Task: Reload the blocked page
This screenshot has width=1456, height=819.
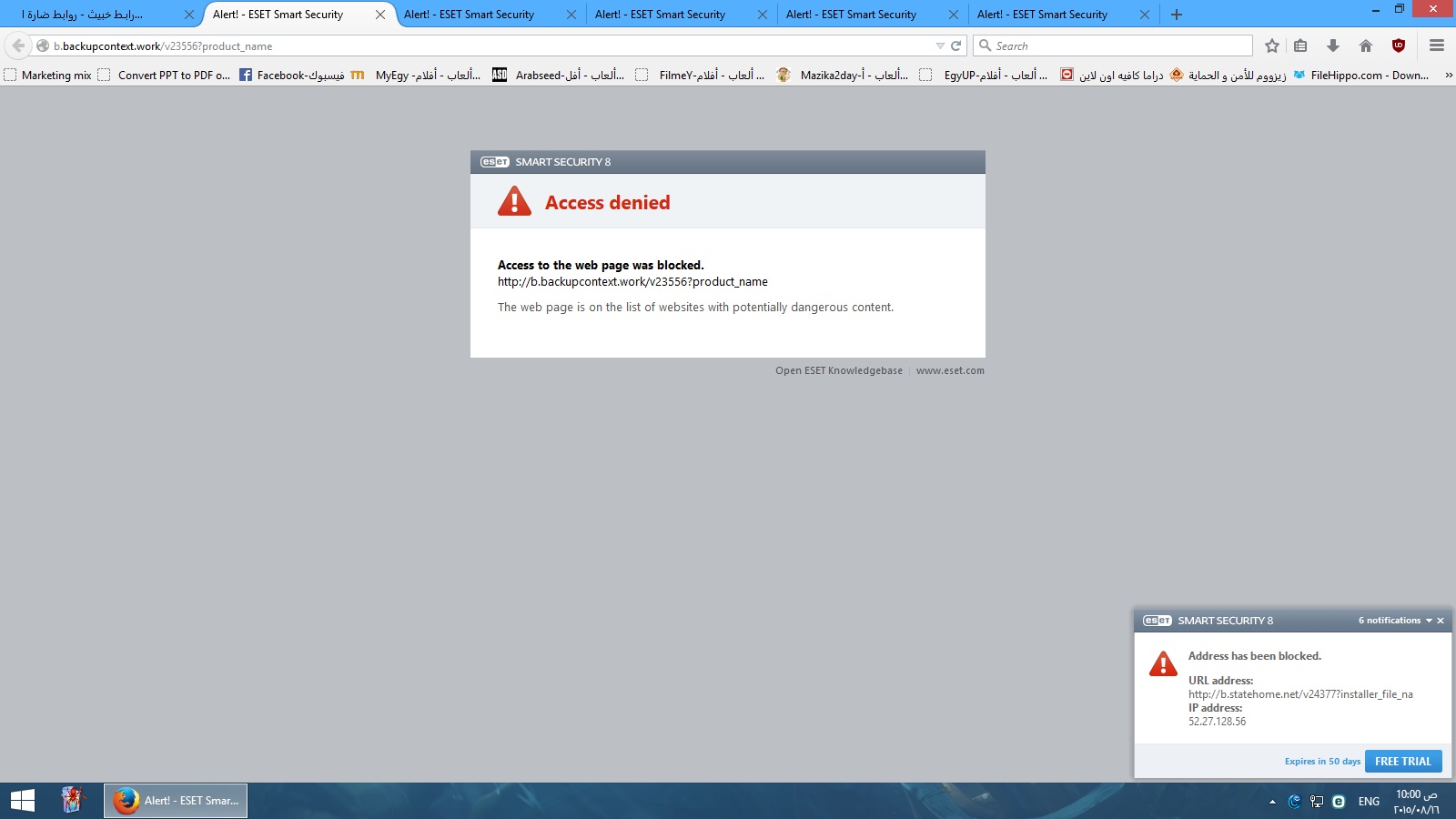Action: pos(956,45)
